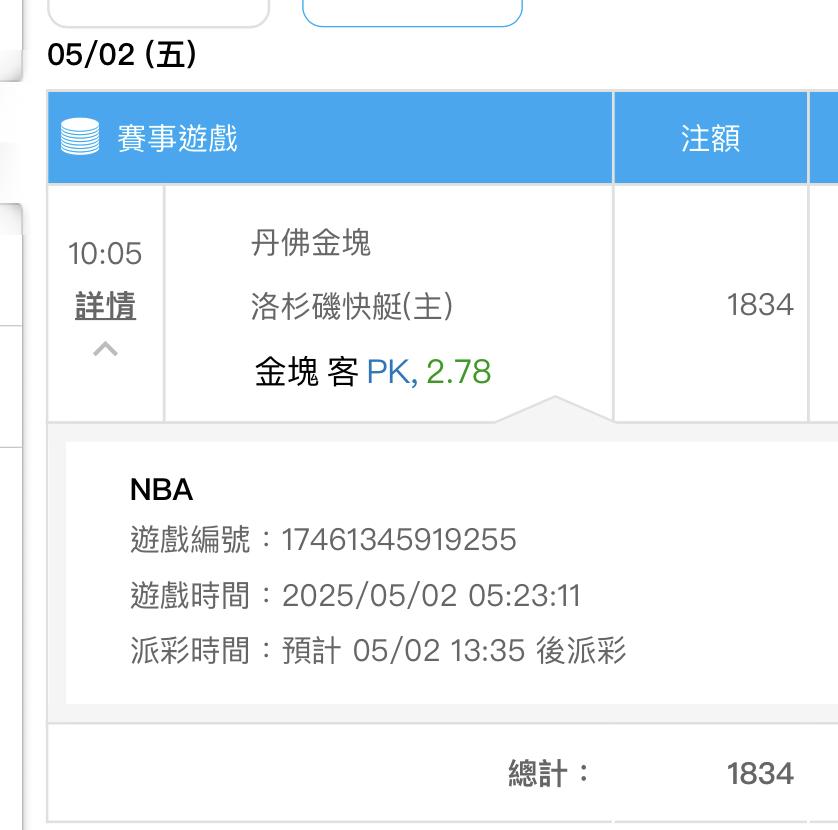Screen dimensions: 838x830
Task: Click the blue-outlined button at top
Action: [x=412, y=12]
